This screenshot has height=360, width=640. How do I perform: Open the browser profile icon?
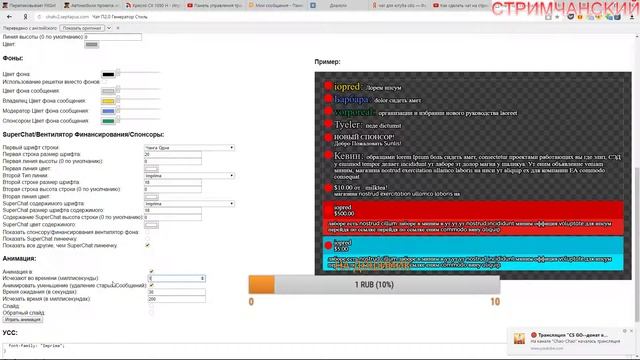(x=632, y=17)
